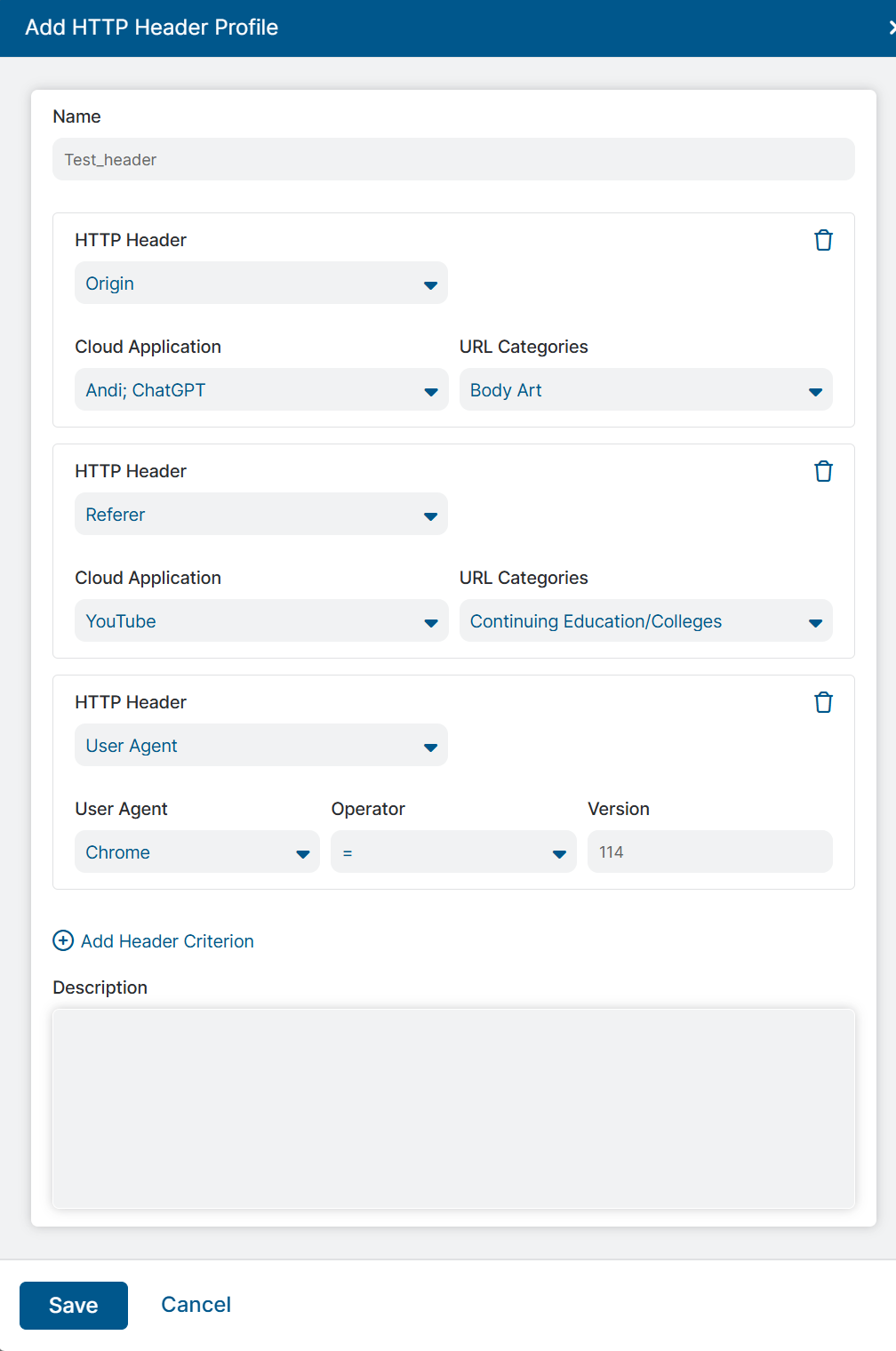Screen dimensions: 896x1351
Task: Click inside the Description text area
Action: pyautogui.click(x=453, y=1107)
